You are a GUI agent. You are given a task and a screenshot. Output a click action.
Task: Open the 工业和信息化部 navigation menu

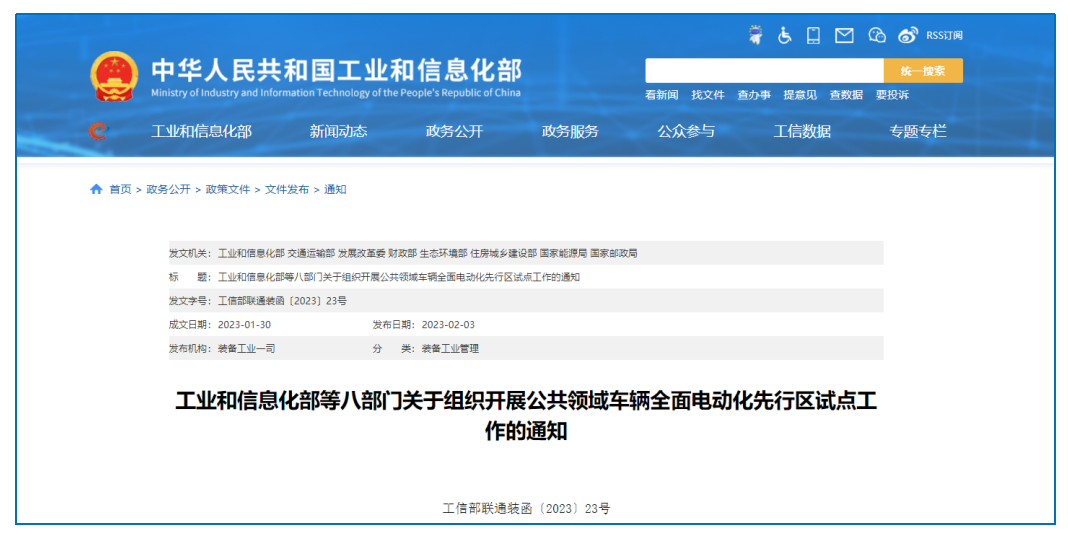click(x=202, y=131)
